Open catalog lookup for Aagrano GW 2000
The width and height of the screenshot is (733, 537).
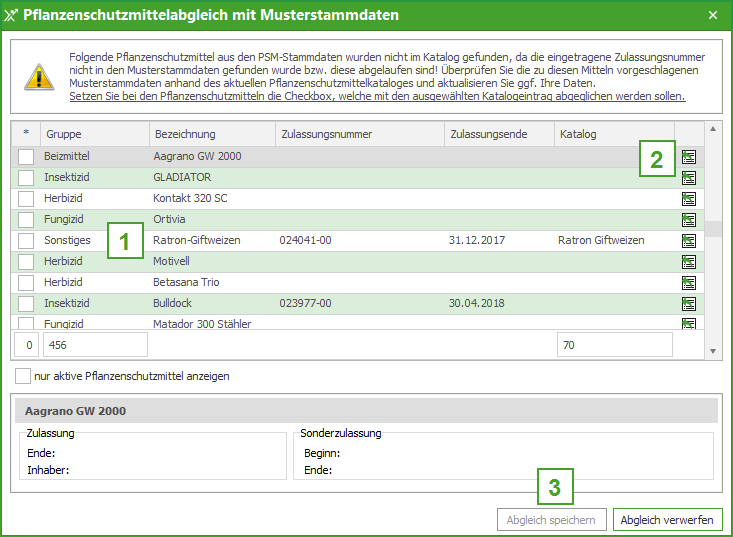[x=689, y=157]
